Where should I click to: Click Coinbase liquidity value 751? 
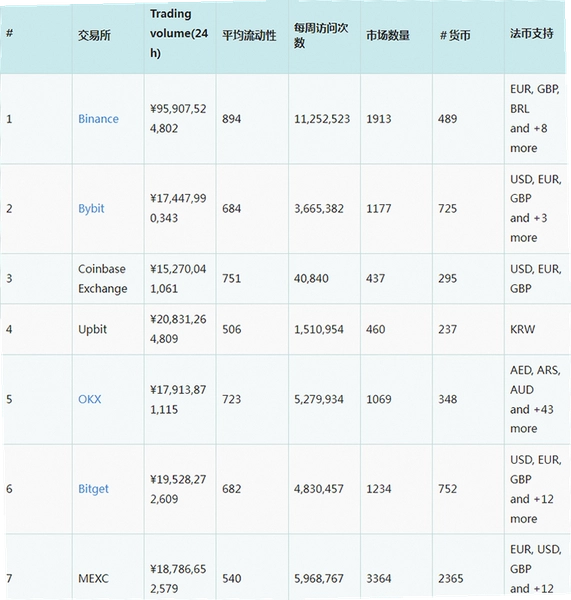(x=232, y=279)
